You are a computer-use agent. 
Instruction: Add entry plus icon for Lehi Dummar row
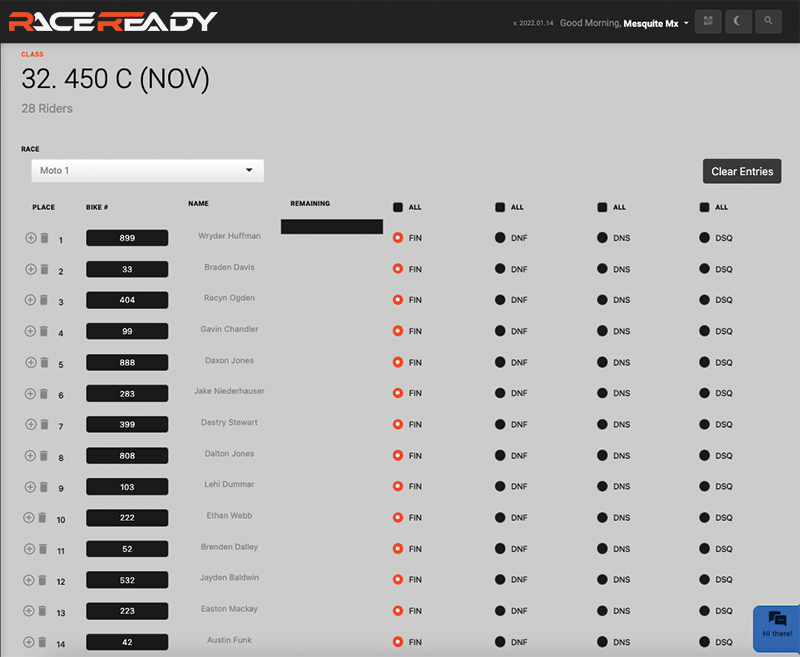coord(30,487)
